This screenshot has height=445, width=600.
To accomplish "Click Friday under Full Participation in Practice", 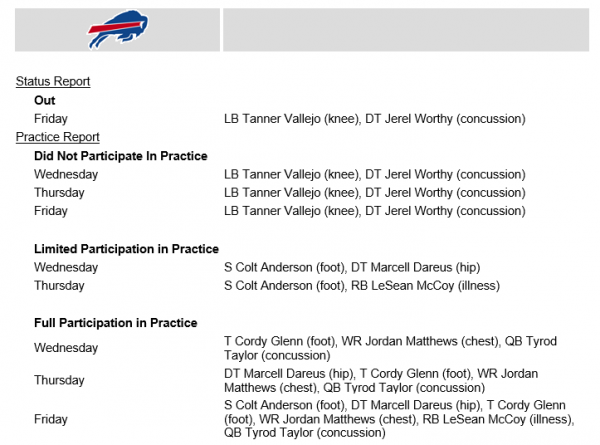I will tap(50, 419).
